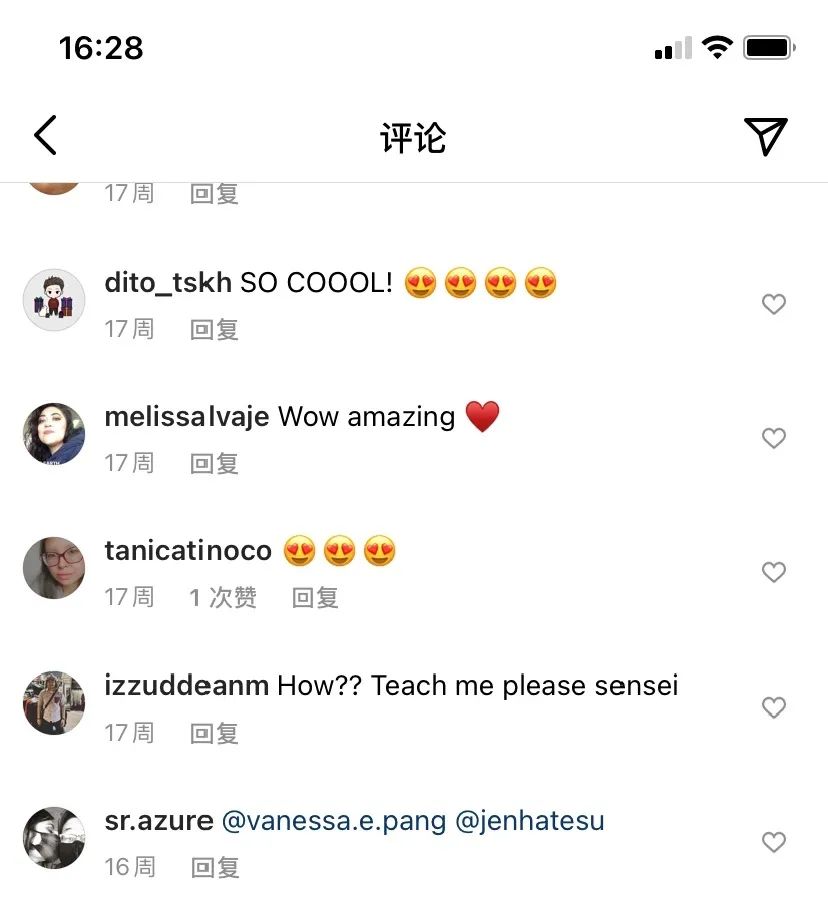This screenshot has width=828, height=899.
Task: Reply to melissalvaje's comment
Action: pyautogui.click(x=214, y=463)
